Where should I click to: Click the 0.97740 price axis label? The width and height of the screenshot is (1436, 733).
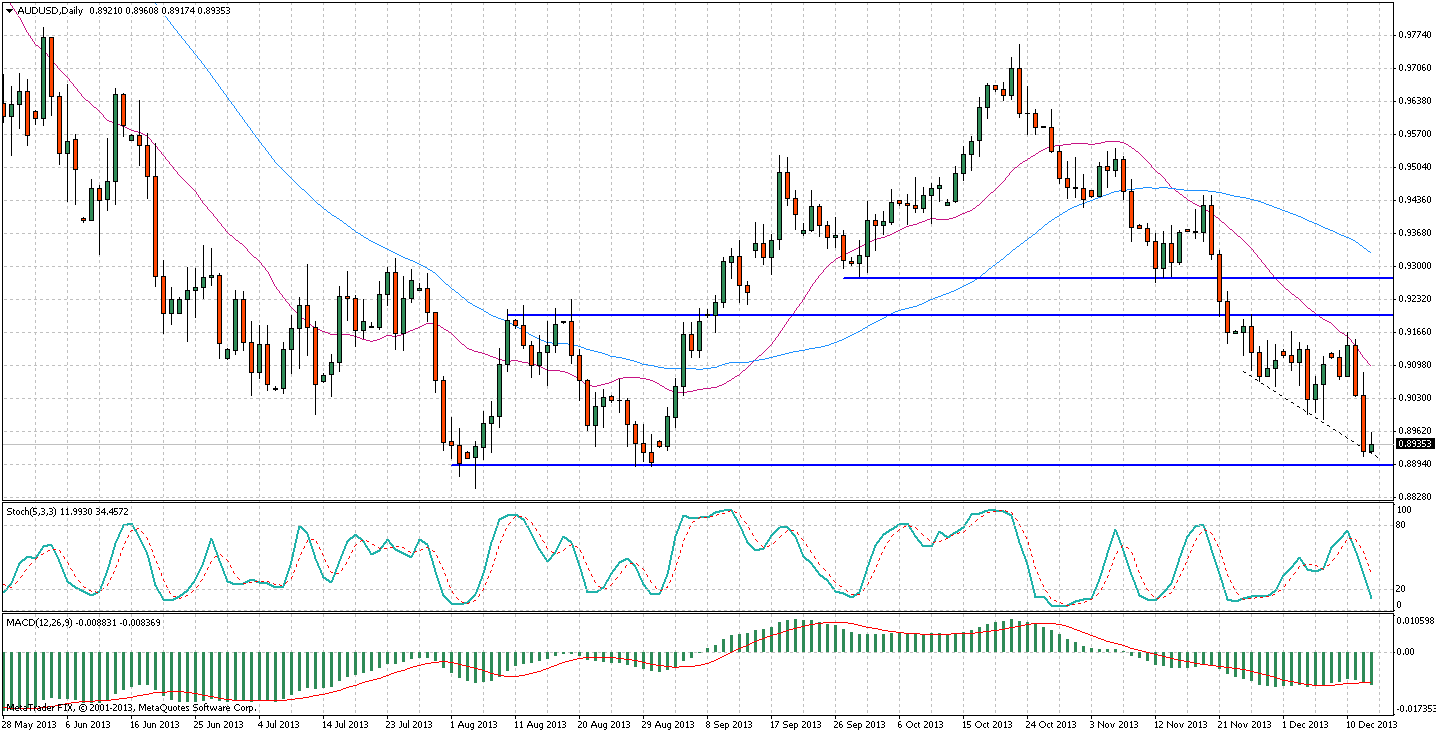[x=1412, y=35]
